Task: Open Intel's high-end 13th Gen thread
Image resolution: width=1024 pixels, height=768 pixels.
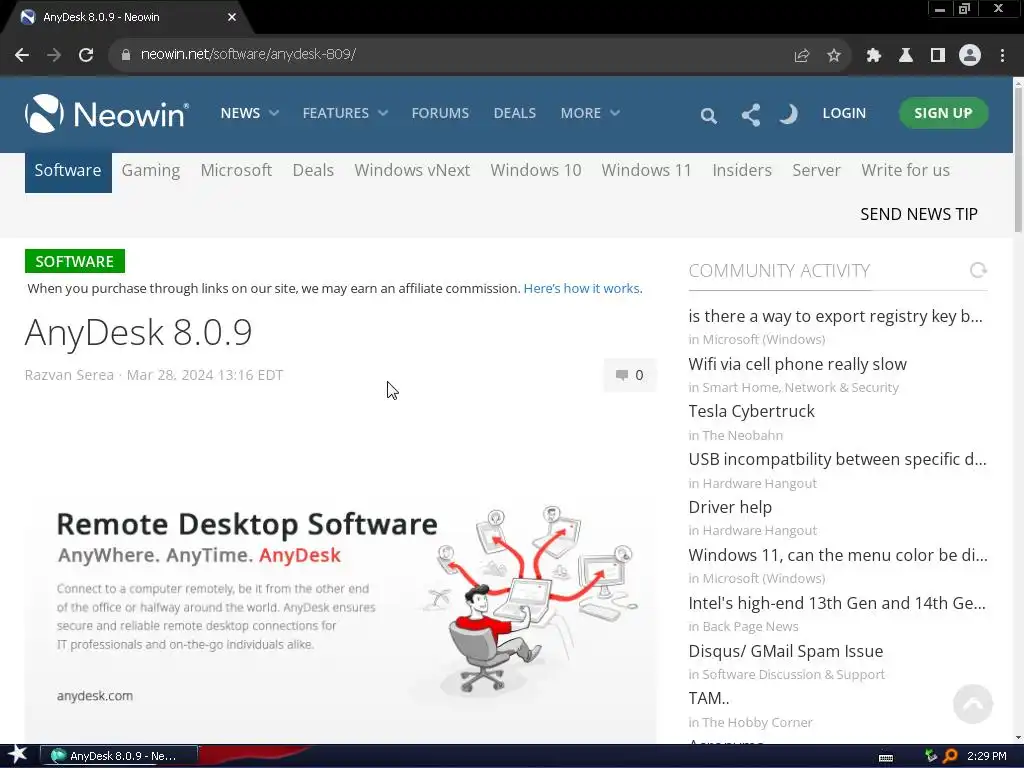Action: click(837, 603)
